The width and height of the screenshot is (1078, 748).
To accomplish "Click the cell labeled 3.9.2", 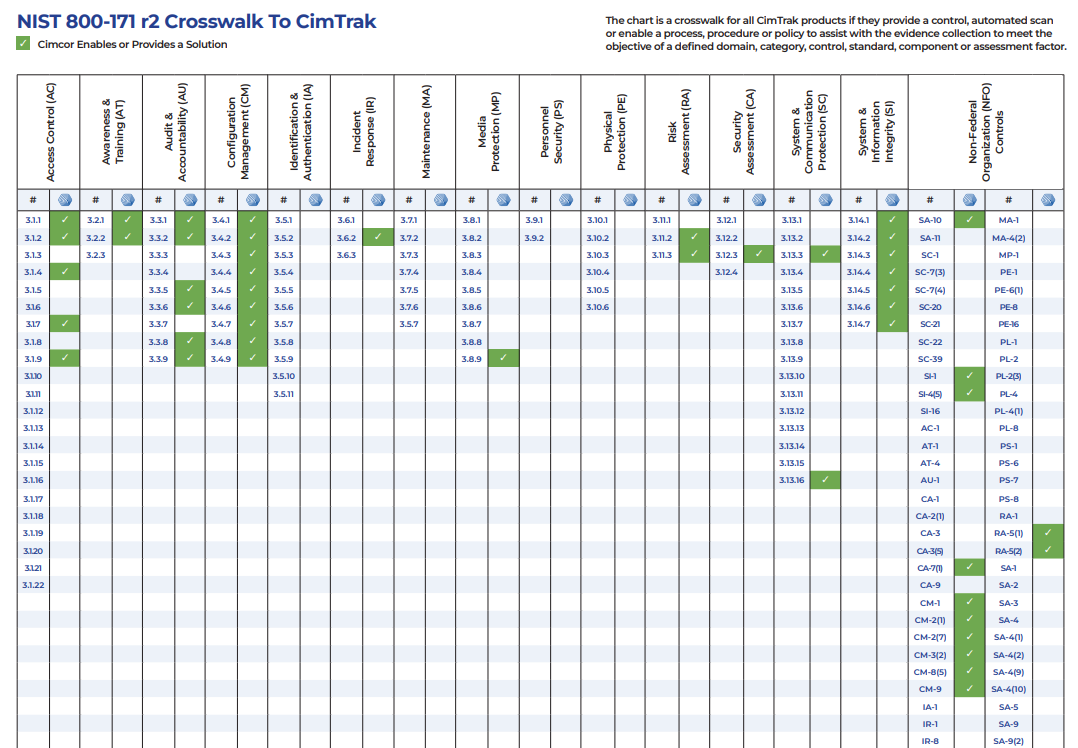I will [534, 238].
